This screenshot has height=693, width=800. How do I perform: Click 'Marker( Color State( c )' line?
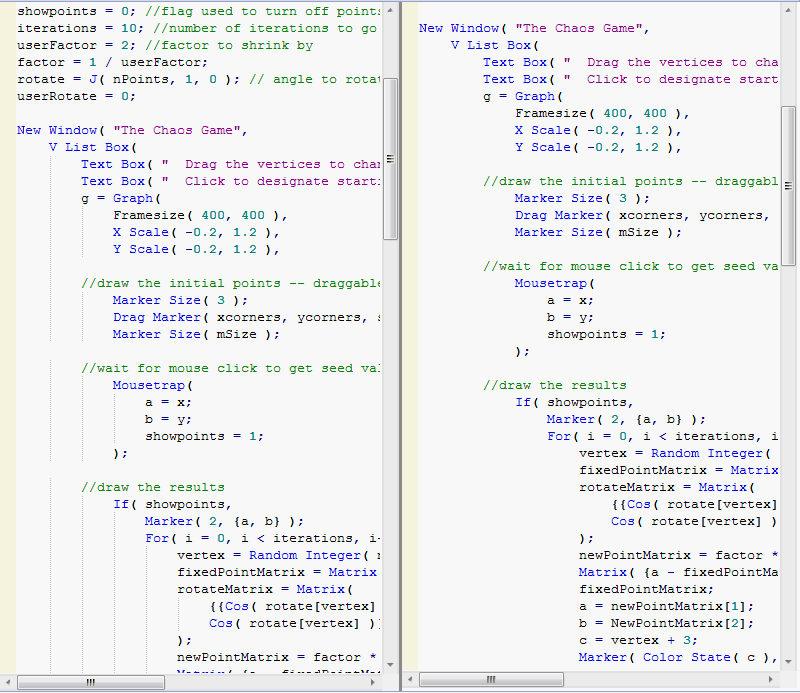click(x=679, y=657)
